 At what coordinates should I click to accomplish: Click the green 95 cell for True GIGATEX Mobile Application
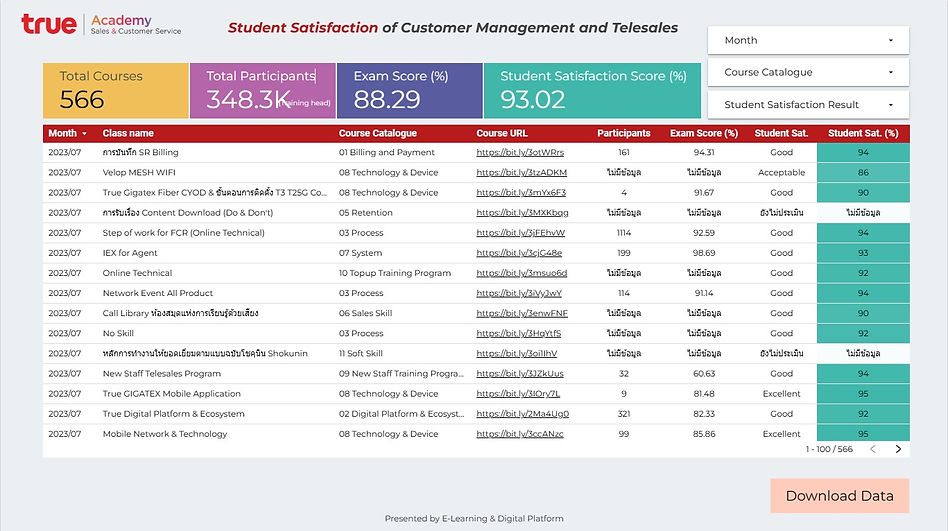pos(863,394)
